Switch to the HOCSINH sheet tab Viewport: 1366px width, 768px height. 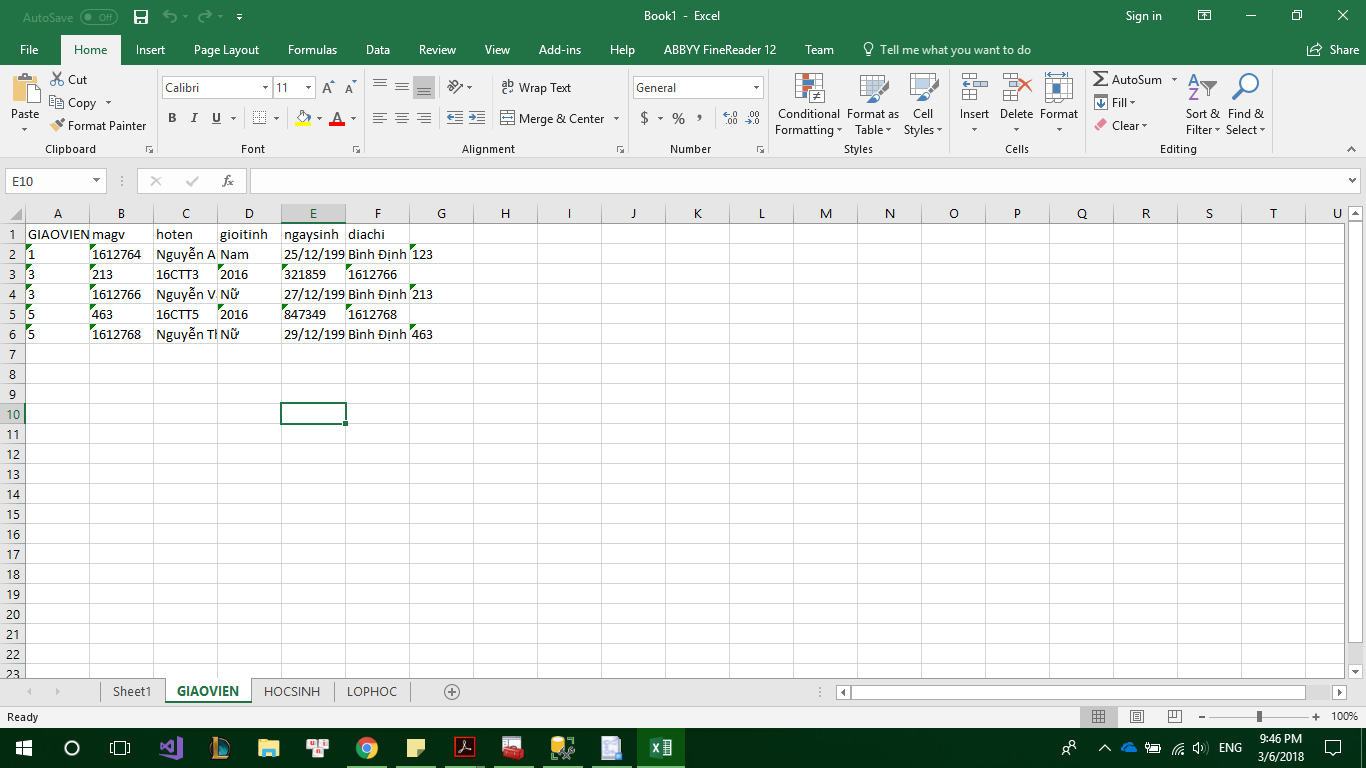(x=292, y=691)
